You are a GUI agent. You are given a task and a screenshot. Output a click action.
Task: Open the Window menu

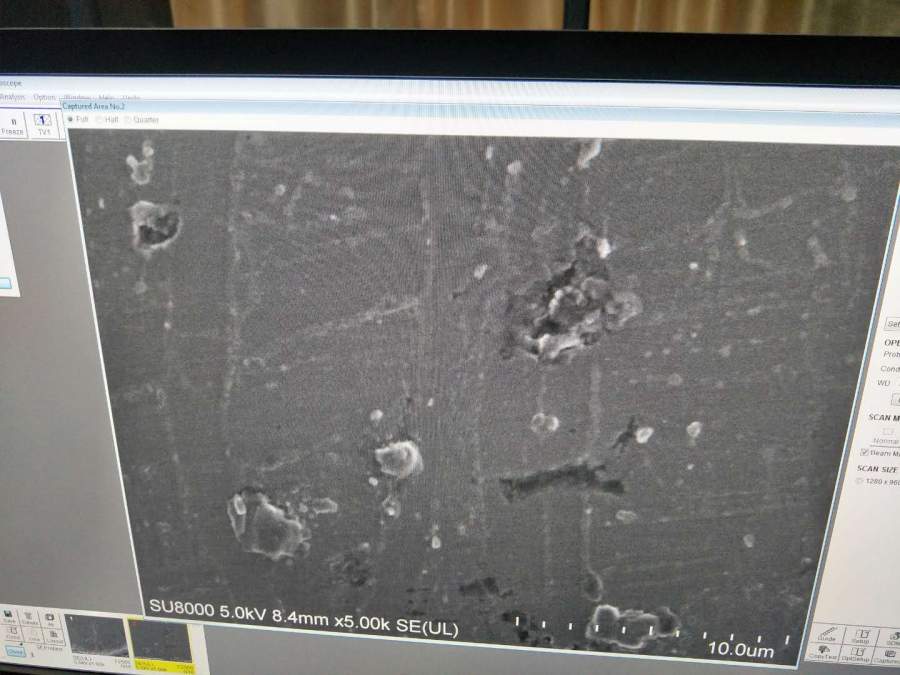77,98
